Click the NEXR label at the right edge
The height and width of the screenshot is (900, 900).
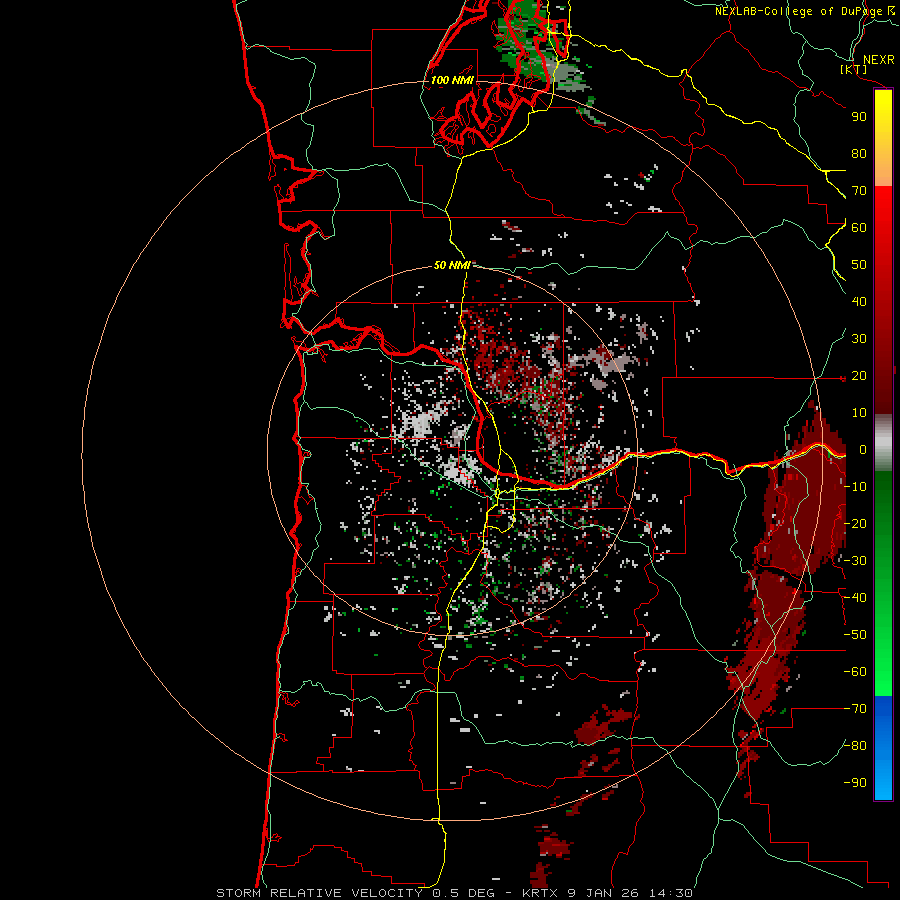click(x=879, y=60)
